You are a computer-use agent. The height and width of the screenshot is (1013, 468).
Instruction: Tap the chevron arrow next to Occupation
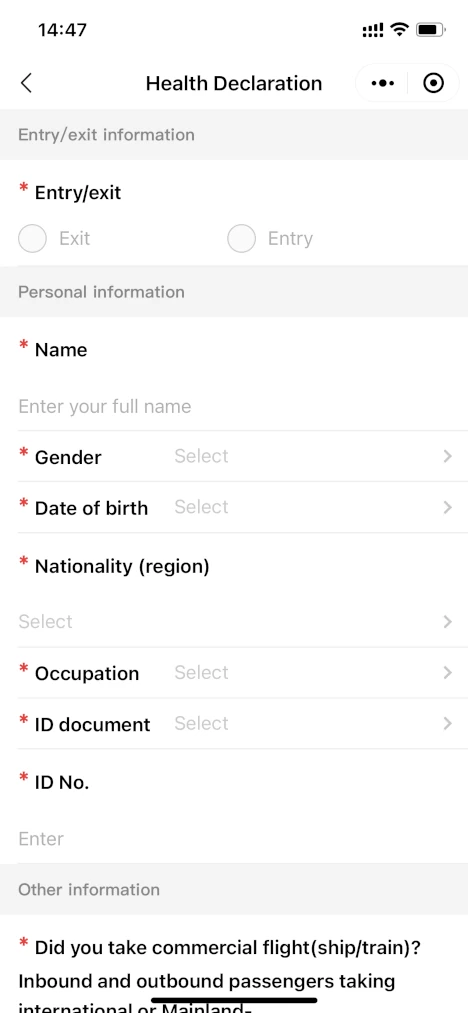pyautogui.click(x=447, y=673)
